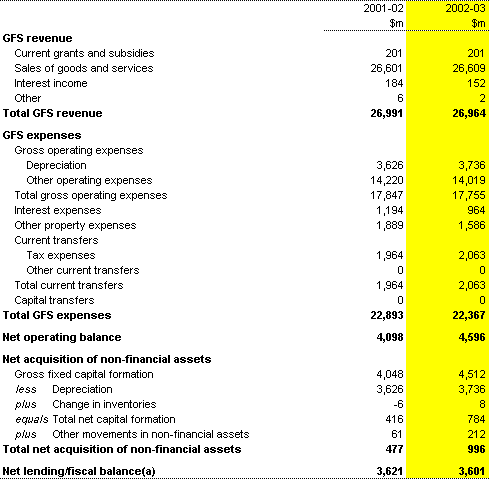This screenshot has height=479, width=489.
Task: Click 'Other movements in non-financial assets' label
Action: click(151, 435)
